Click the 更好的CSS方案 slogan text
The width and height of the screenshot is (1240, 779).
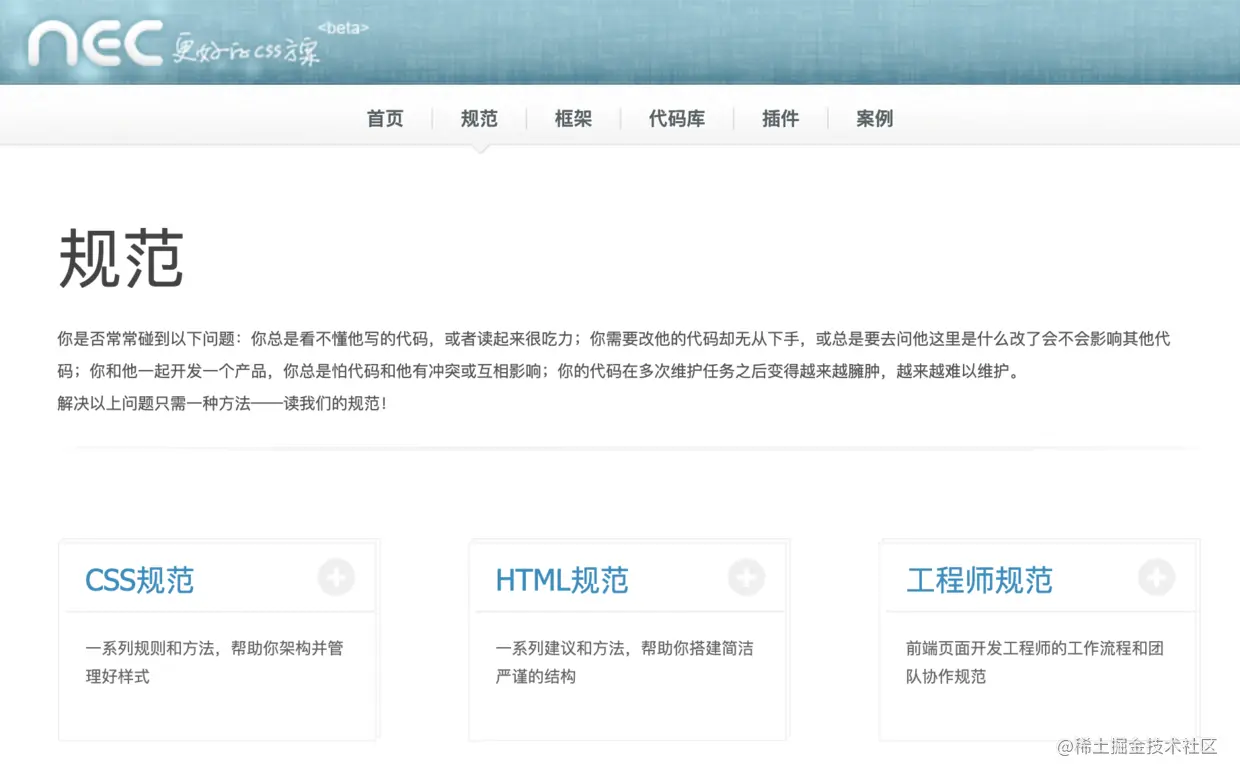click(245, 48)
